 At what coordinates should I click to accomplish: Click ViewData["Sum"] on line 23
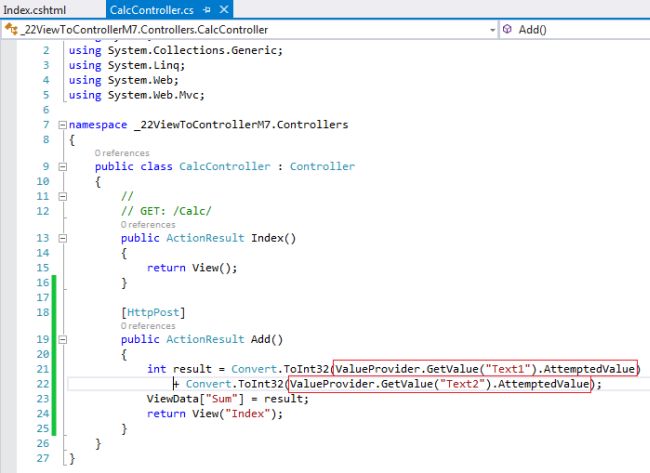point(195,399)
